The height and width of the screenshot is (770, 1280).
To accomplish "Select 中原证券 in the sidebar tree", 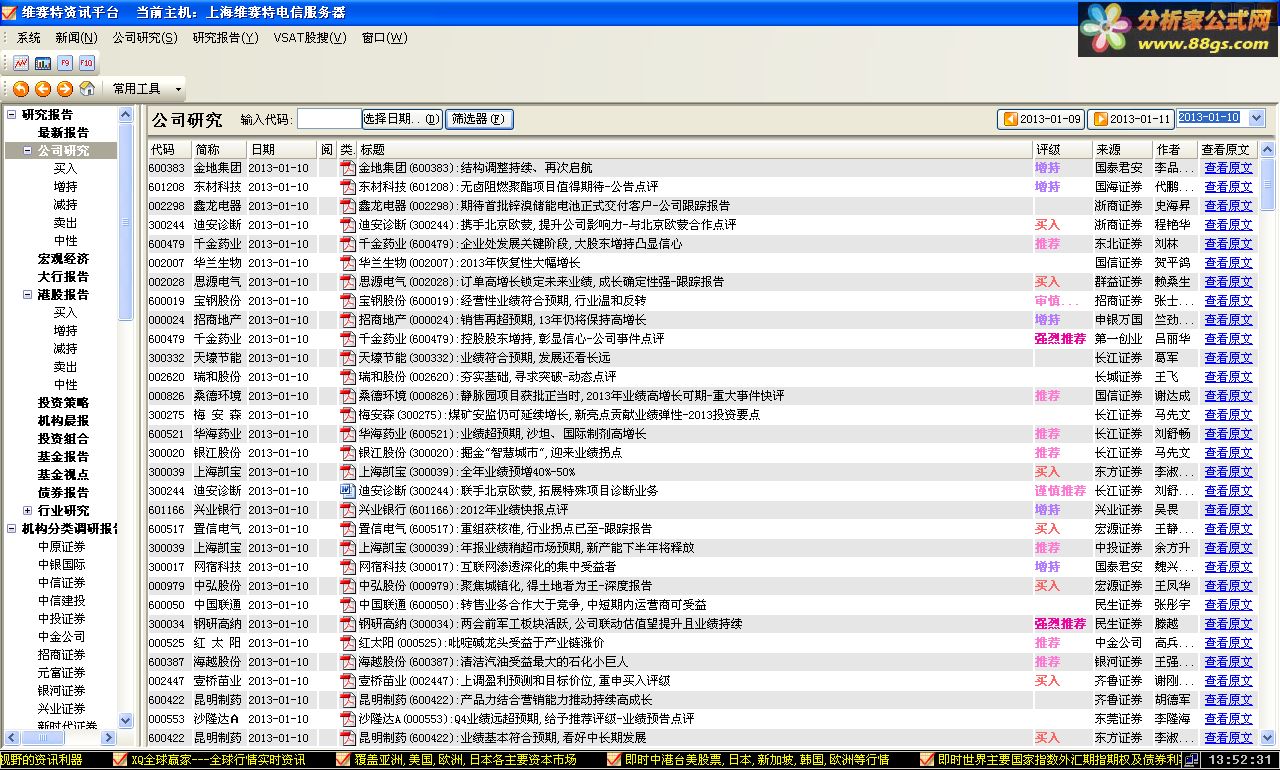I will click(x=62, y=547).
